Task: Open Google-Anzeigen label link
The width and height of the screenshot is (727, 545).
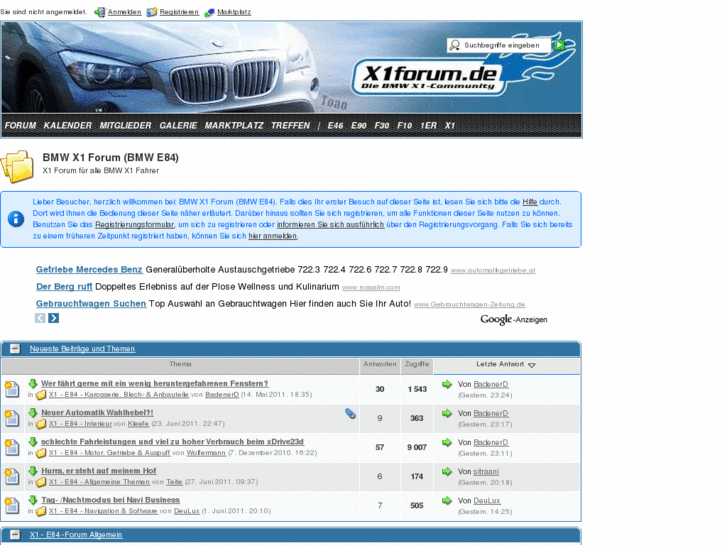Action: 514,319
